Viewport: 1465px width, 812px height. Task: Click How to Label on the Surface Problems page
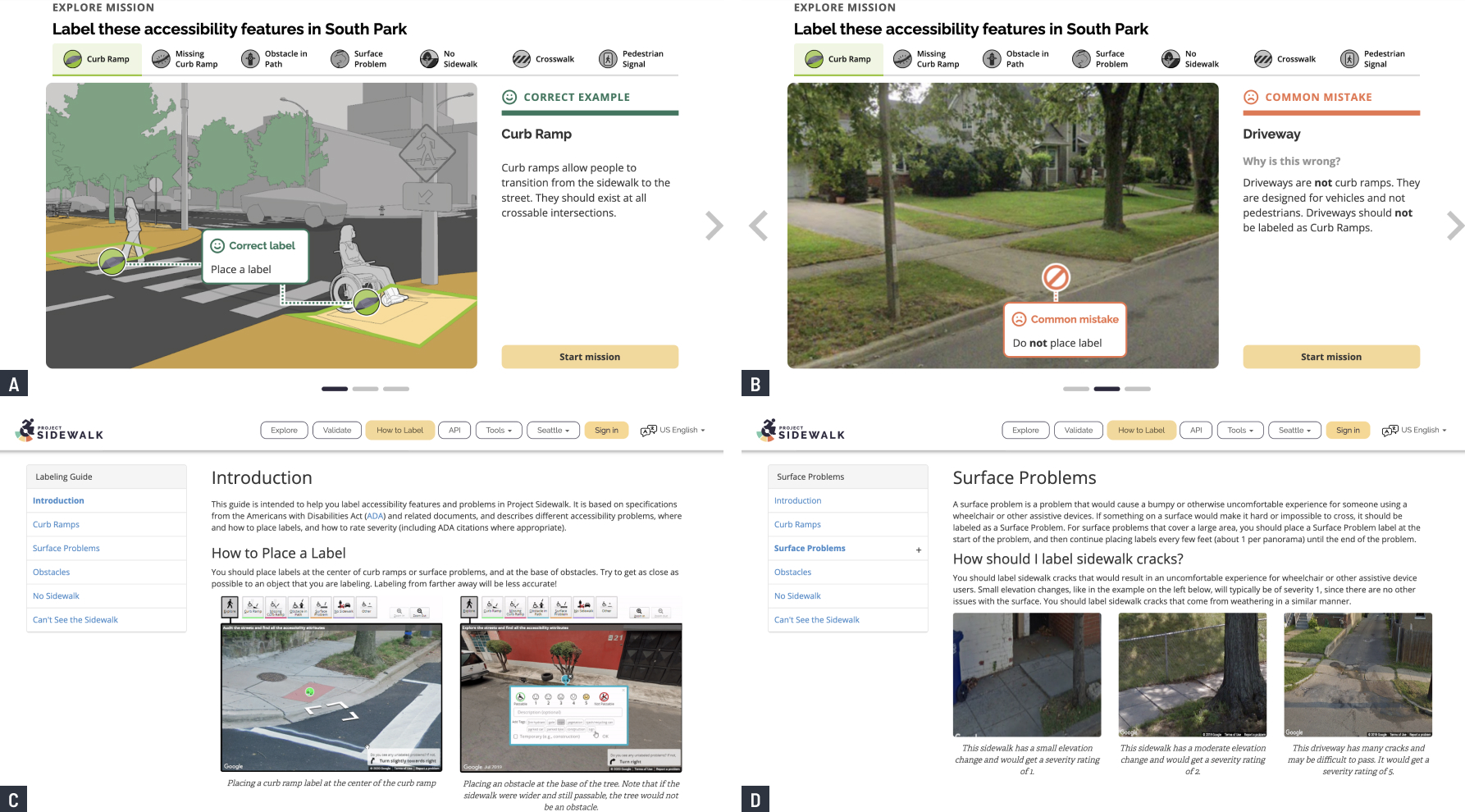(1142, 431)
